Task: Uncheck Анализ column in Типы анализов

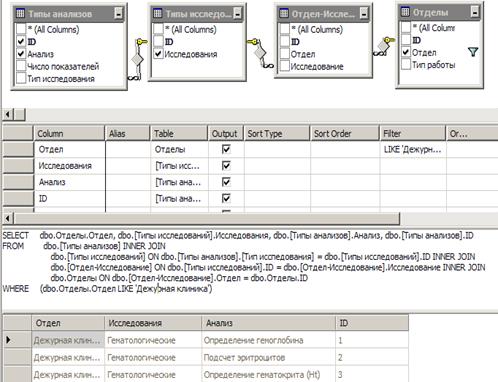Action: 21,54
